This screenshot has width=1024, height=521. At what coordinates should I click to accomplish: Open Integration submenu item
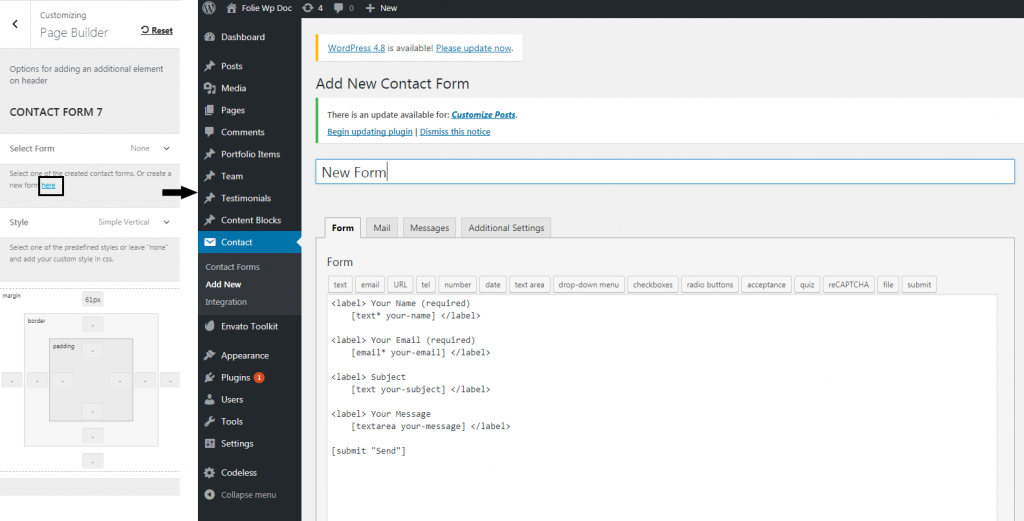tap(226, 302)
